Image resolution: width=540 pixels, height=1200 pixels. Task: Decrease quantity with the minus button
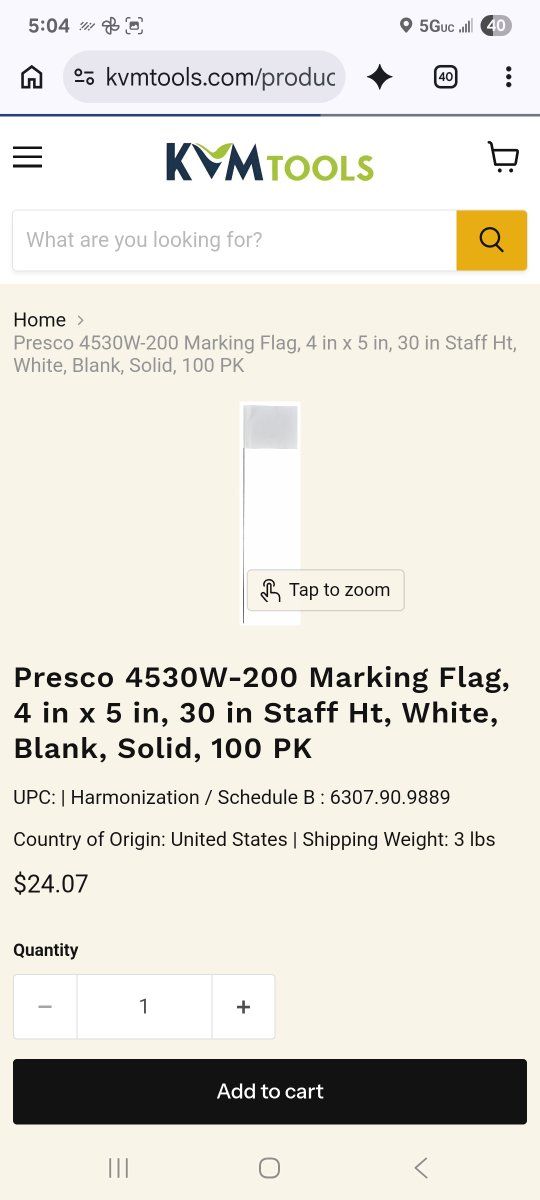tap(45, 1007)
